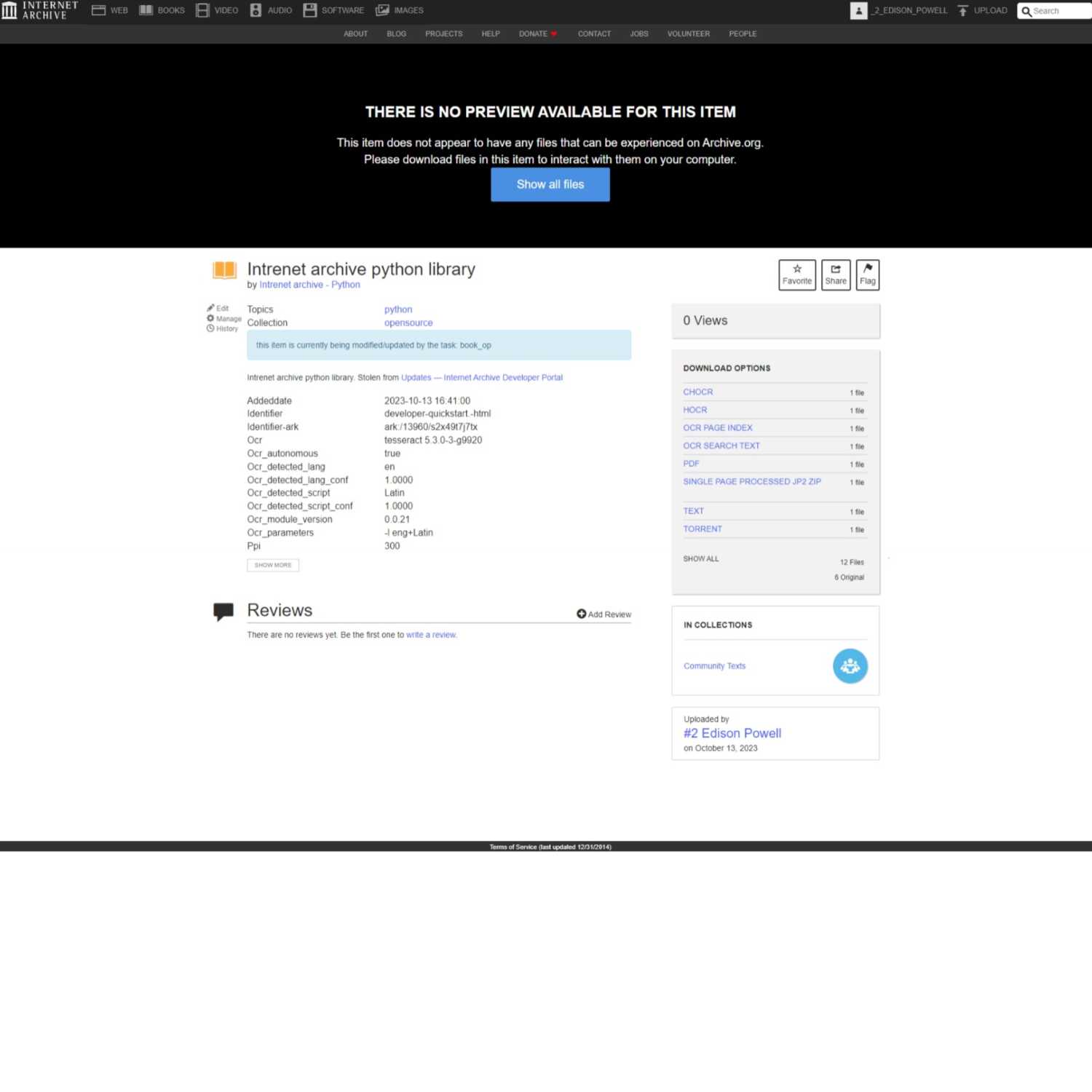Open the Software media section icon
1092x1092 pixels.
(310, 10)
